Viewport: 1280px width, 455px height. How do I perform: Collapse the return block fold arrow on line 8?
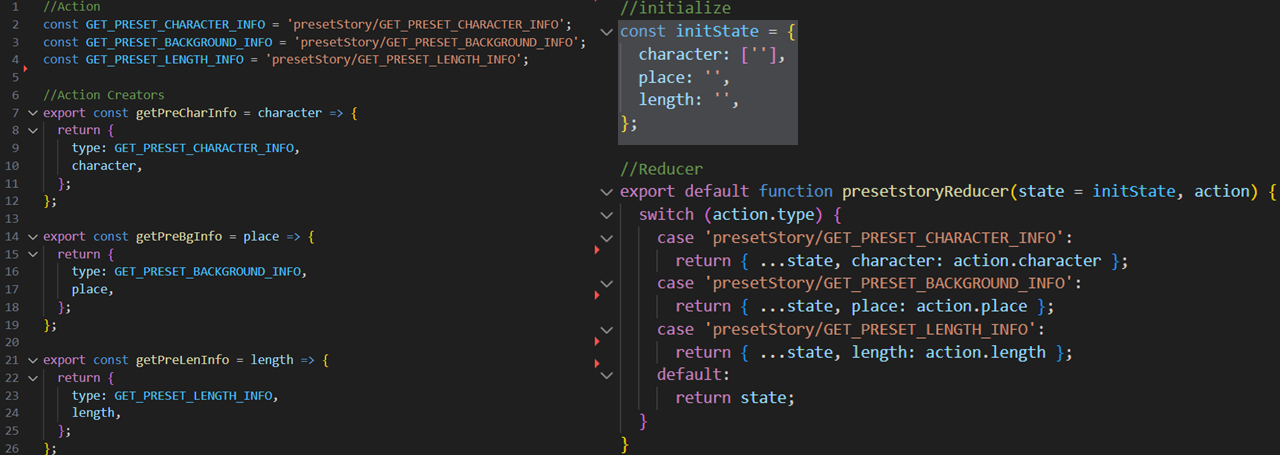33,131
